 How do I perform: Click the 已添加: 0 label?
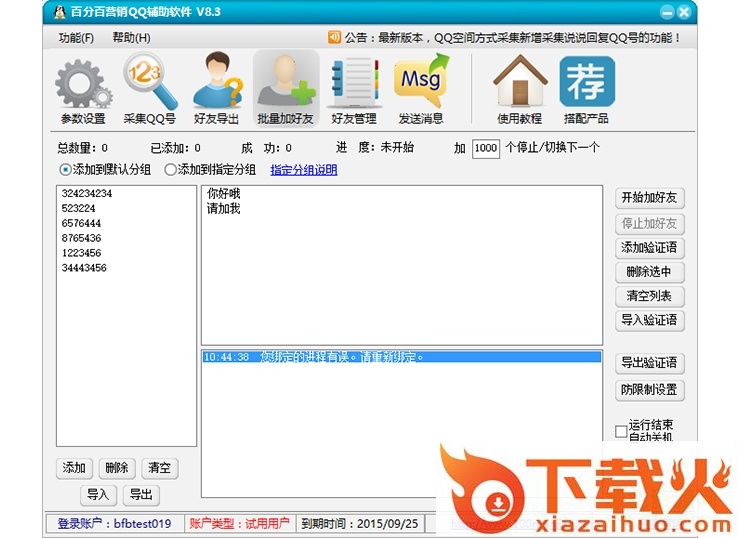point(176,148)
